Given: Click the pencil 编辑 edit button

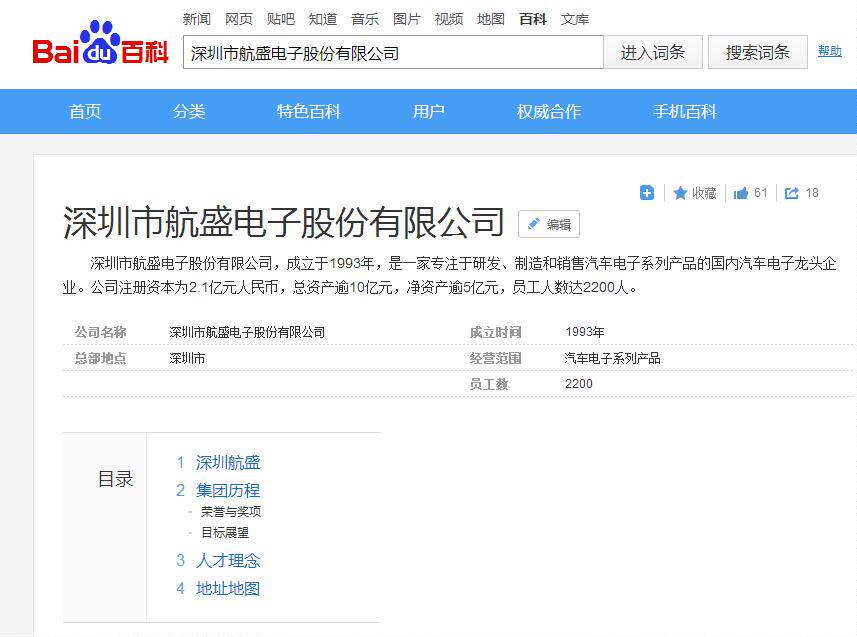Looking at the screenshot, I should (x=549, y=224).
